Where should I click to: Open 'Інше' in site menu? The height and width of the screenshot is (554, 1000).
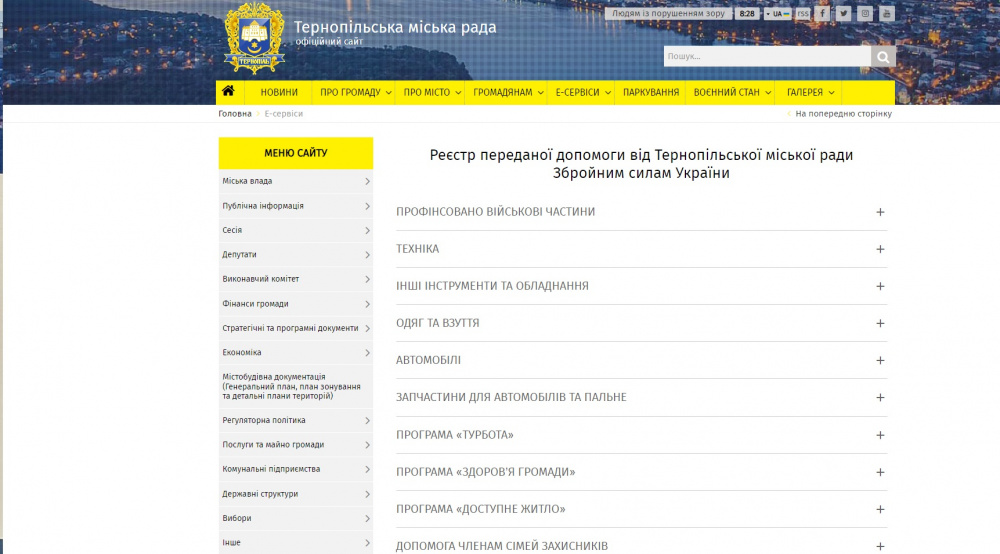[x=296, y=543]
